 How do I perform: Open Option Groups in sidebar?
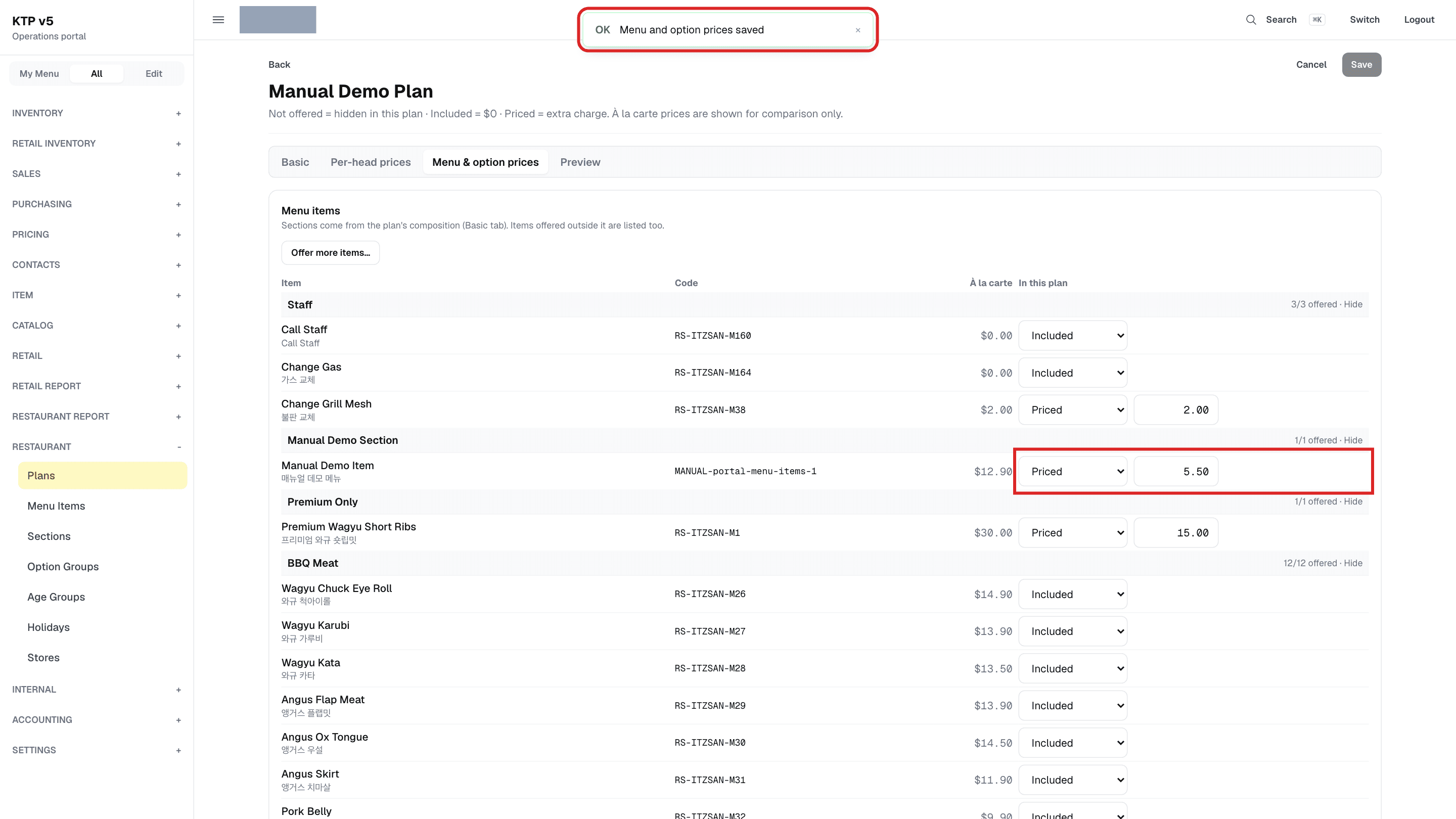(102, 566)
